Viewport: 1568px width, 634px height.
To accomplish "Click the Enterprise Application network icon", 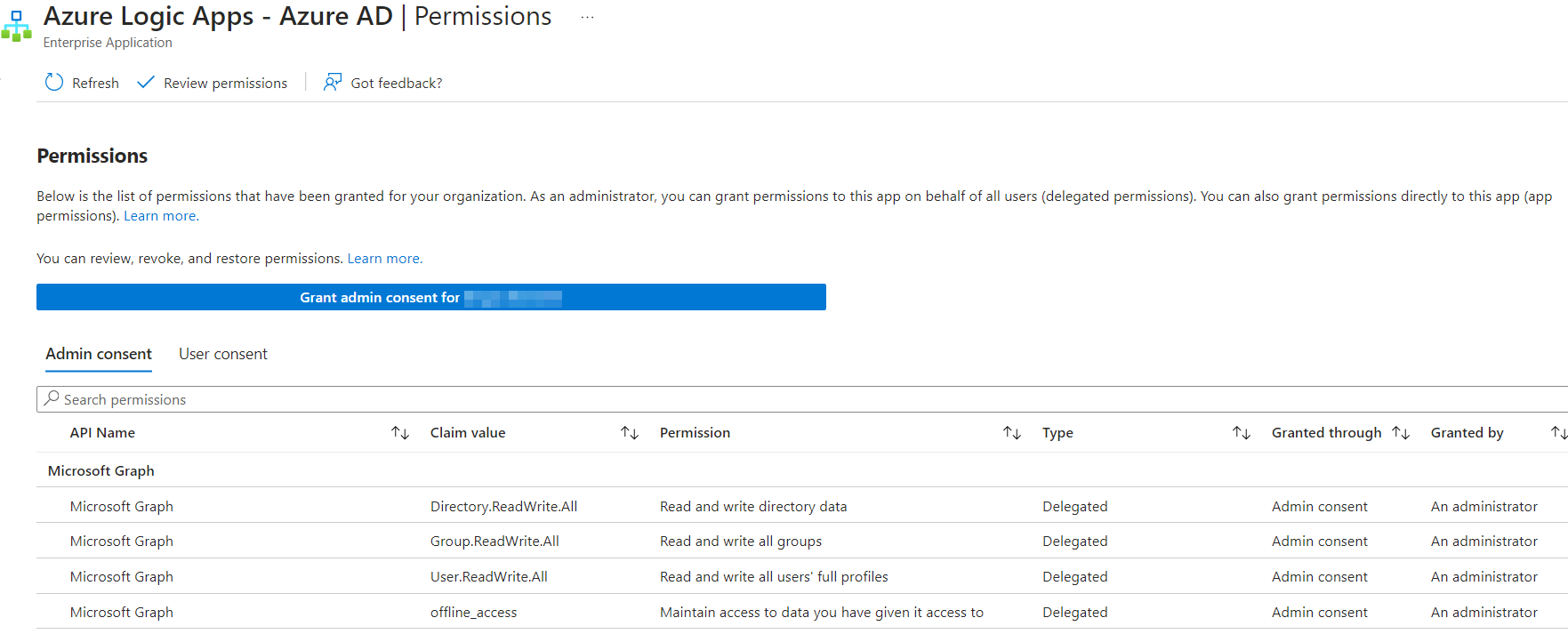I will click(x=17, y=27).
